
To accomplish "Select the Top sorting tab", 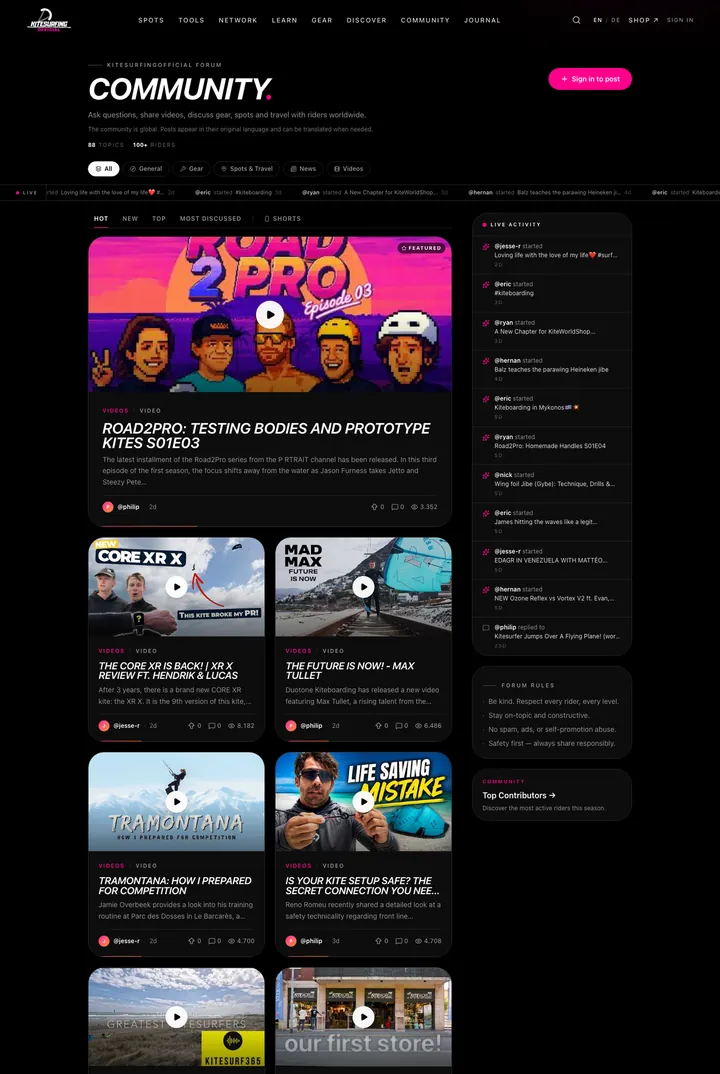I will pos(159,218).
